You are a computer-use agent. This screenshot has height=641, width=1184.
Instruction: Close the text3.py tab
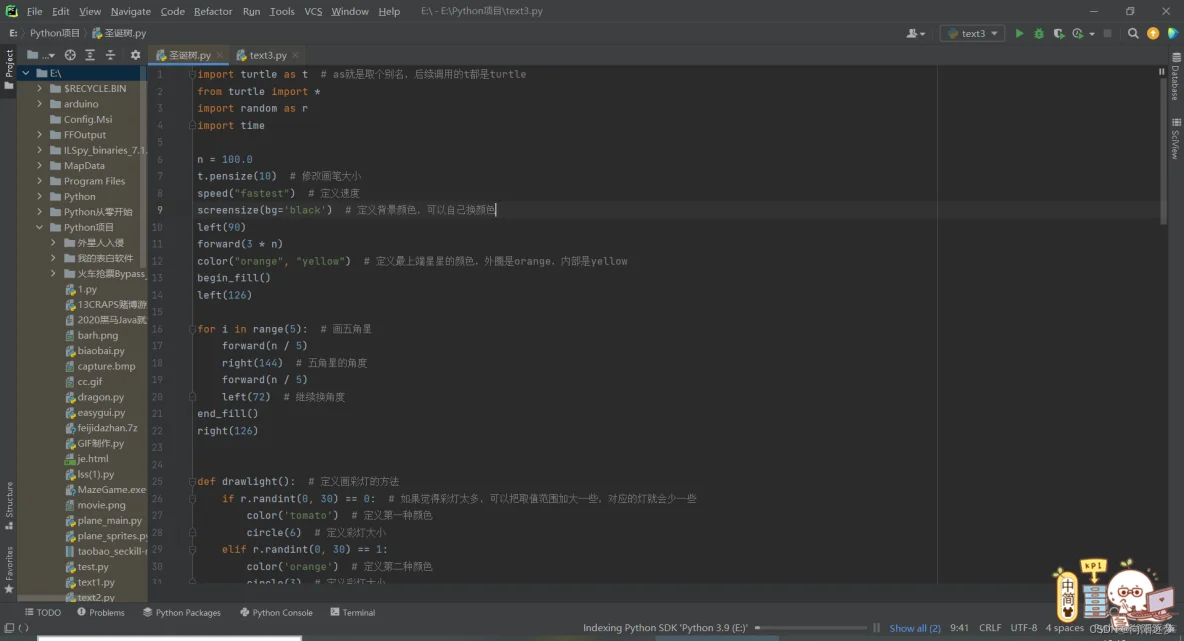tap(295, 55)
